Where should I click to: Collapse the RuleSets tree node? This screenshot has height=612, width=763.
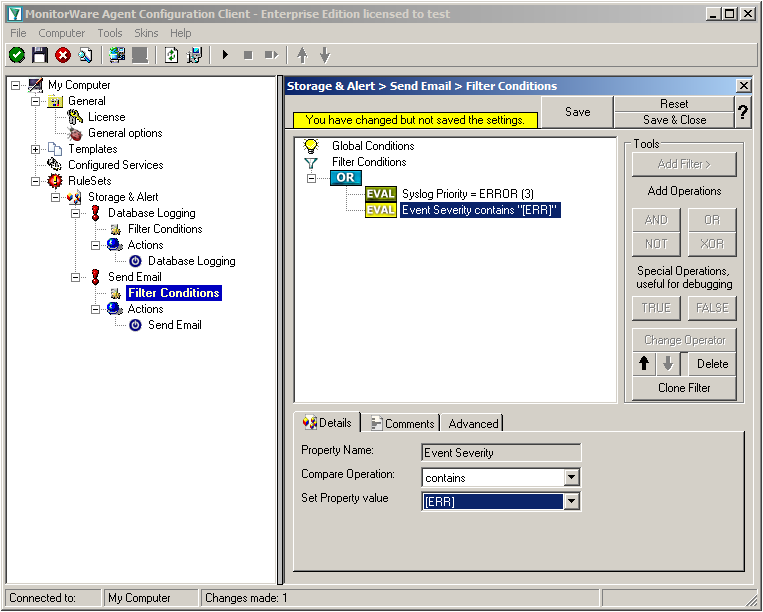click(x=35, y=181)
